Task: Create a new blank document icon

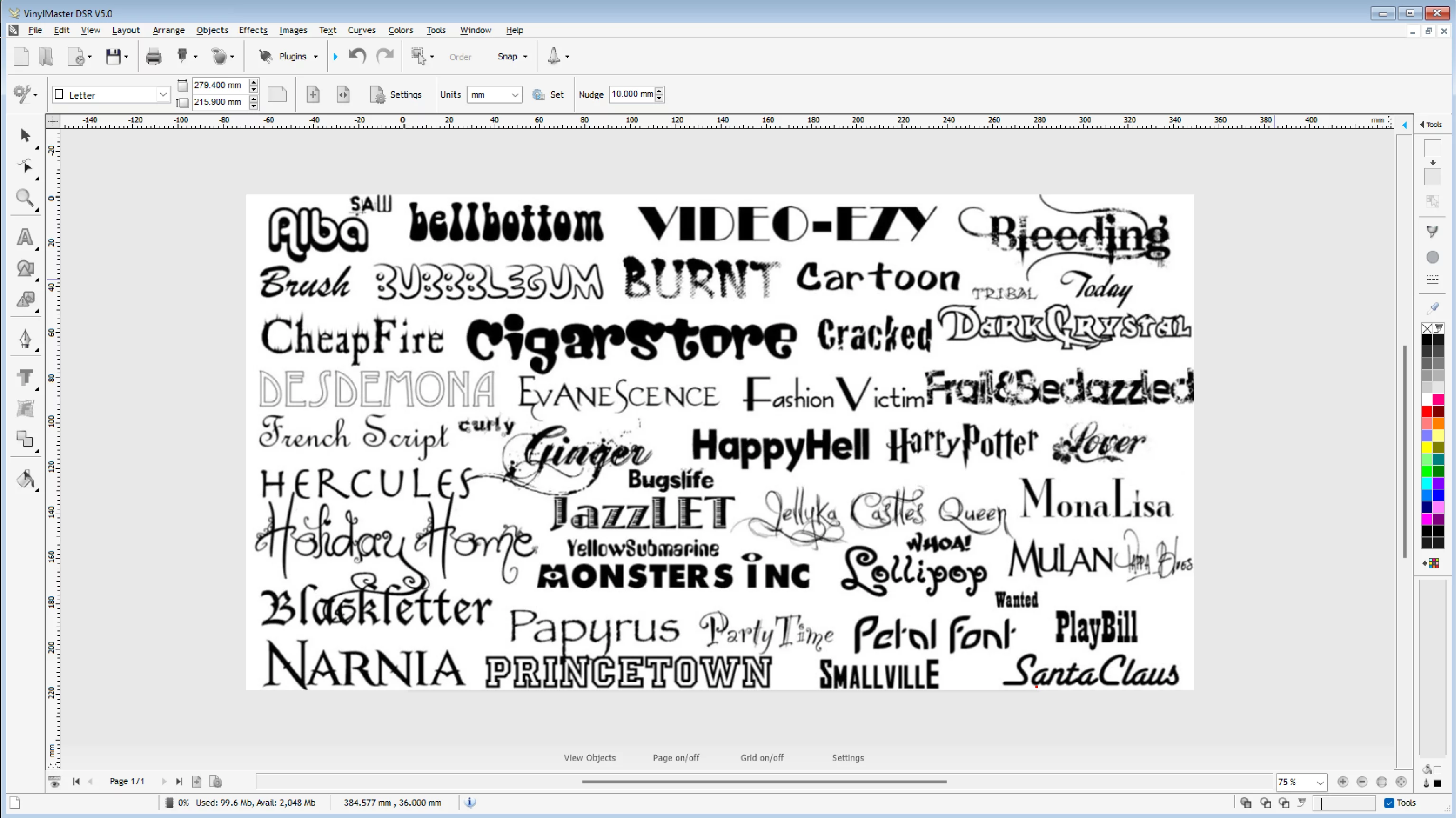Action: tap(21, 56)
